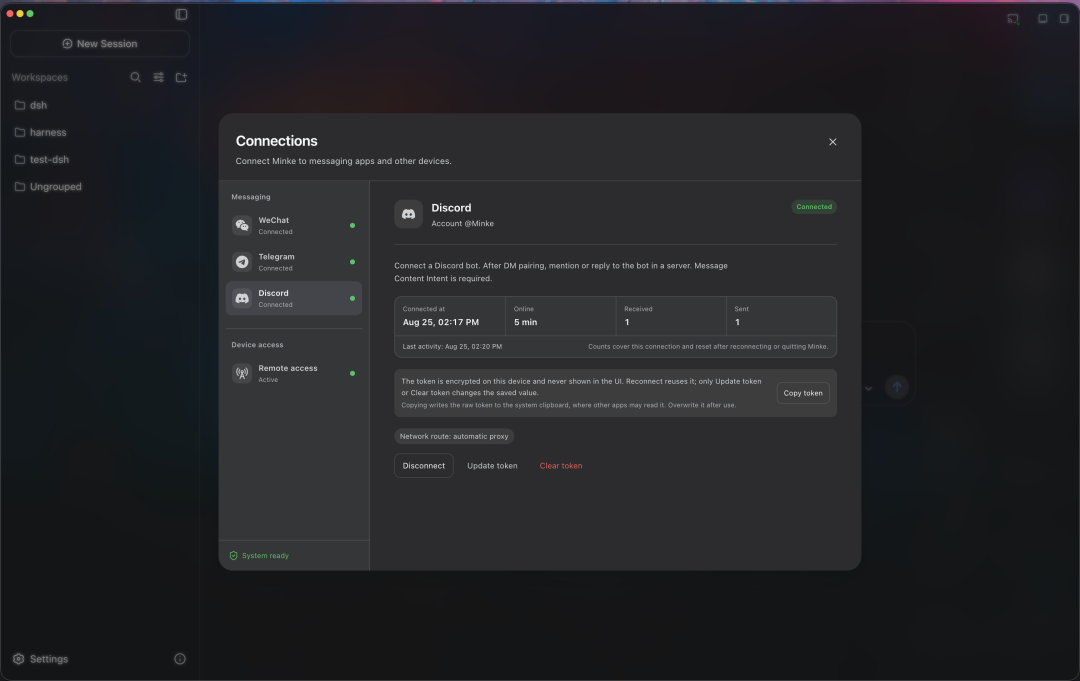The image size is (1080, 681).
Task: Select Telegram in the Messaging list
Action: [x=294, y=262]
